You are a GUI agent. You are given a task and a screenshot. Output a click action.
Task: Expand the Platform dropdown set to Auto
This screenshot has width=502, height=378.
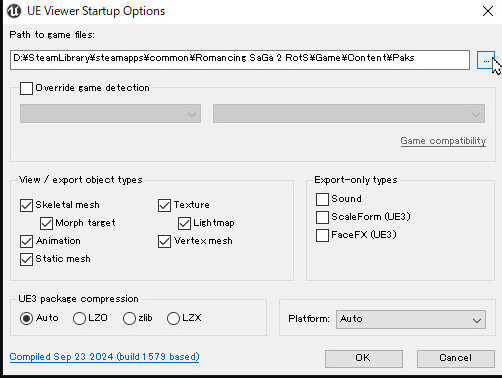click(411, 319)
